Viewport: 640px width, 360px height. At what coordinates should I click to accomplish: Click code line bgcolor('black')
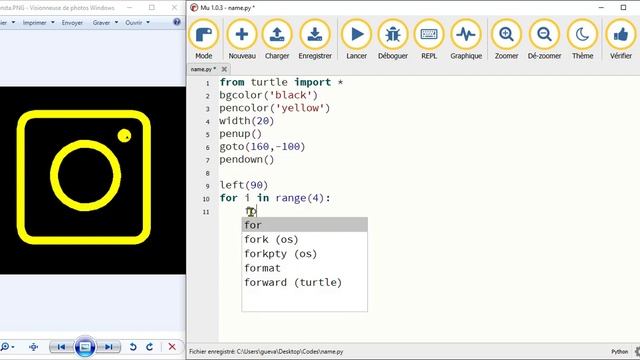click(268, 95)
